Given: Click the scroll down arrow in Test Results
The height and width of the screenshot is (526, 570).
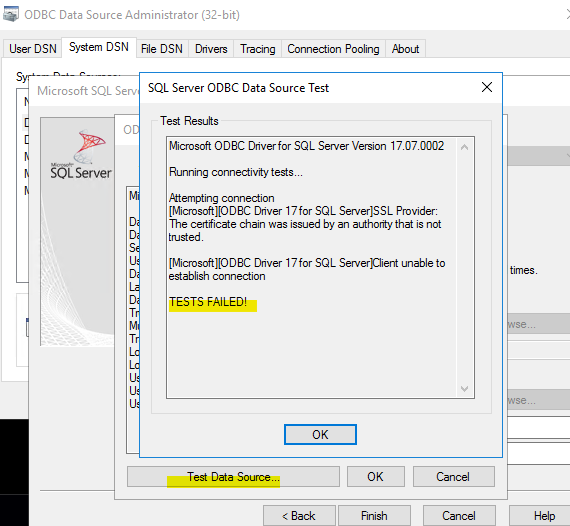Looking at the screenshot, I should tap(464, 389).
